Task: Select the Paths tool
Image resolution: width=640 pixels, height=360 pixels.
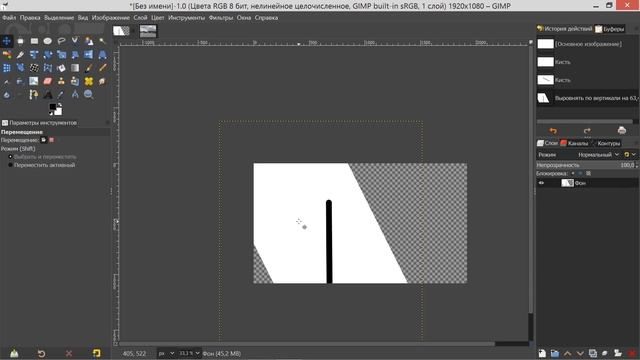Action: coord(34,95)
